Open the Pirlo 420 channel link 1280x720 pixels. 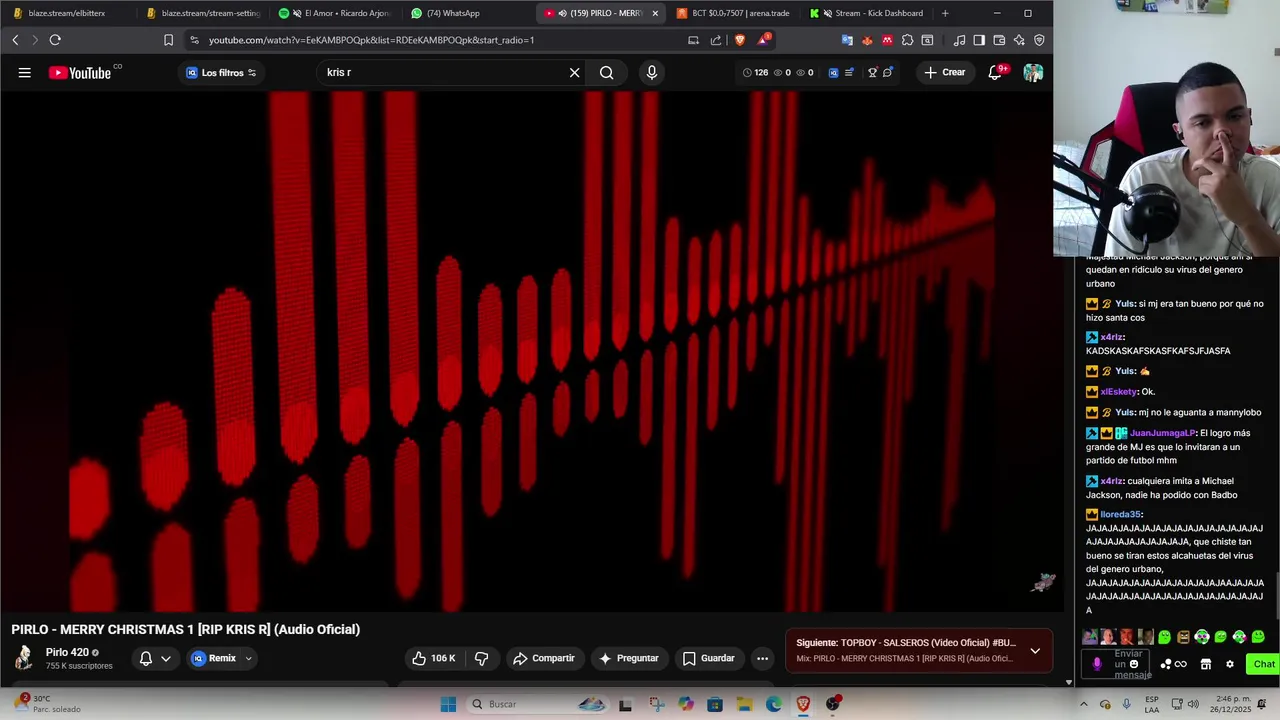pos(67,652)
